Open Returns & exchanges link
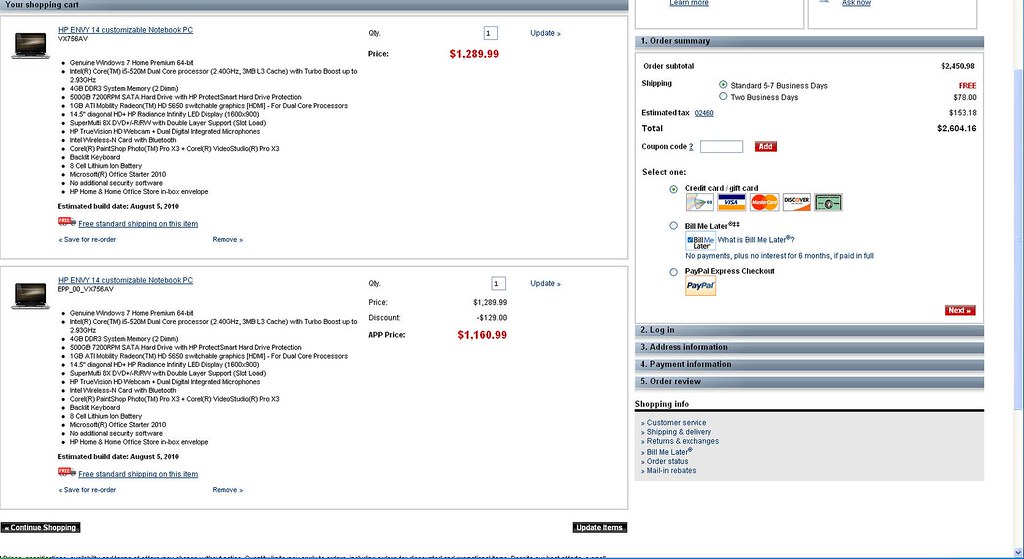This screenshot has width=1024, height=559. click(682, 441)
